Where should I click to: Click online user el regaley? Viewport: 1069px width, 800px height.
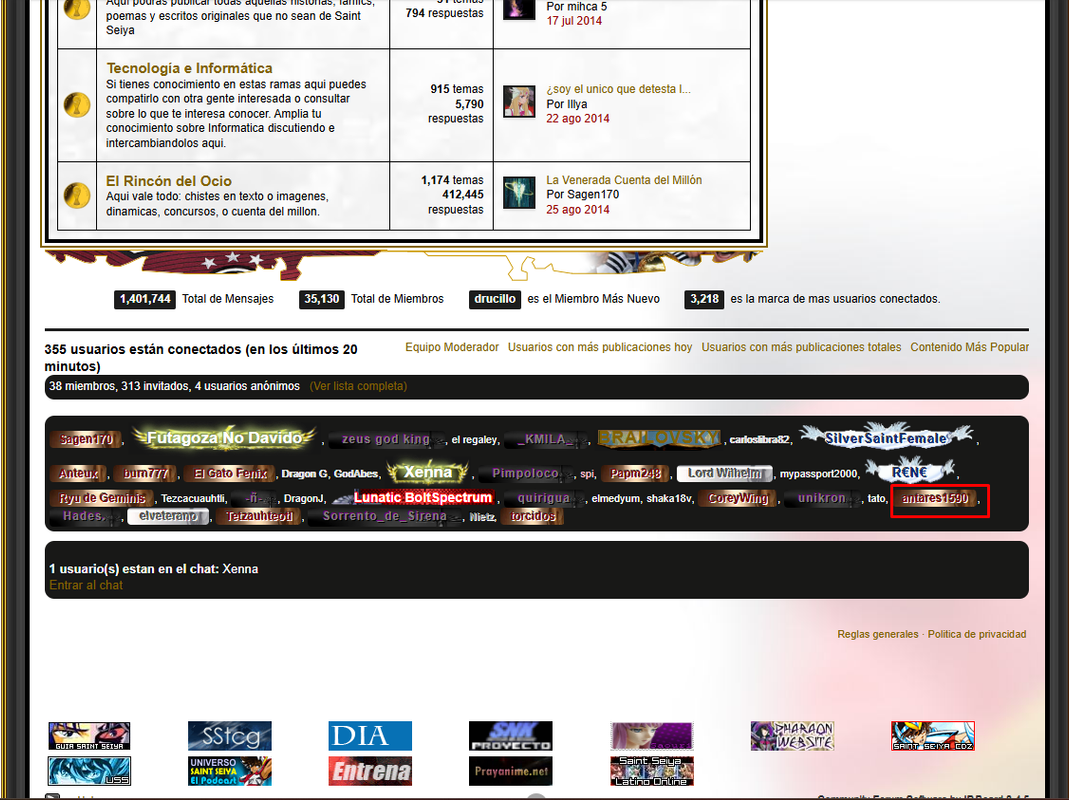[x=475, y=440]
